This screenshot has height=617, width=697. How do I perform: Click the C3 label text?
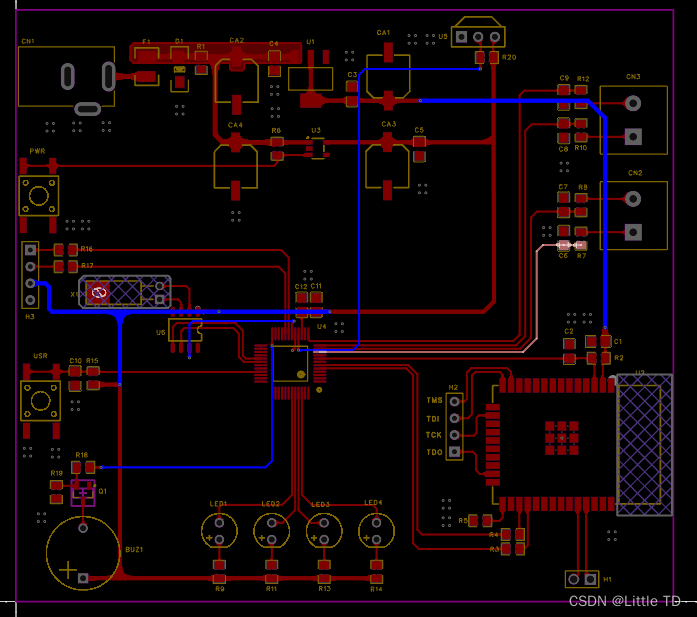tap(352, 75)
